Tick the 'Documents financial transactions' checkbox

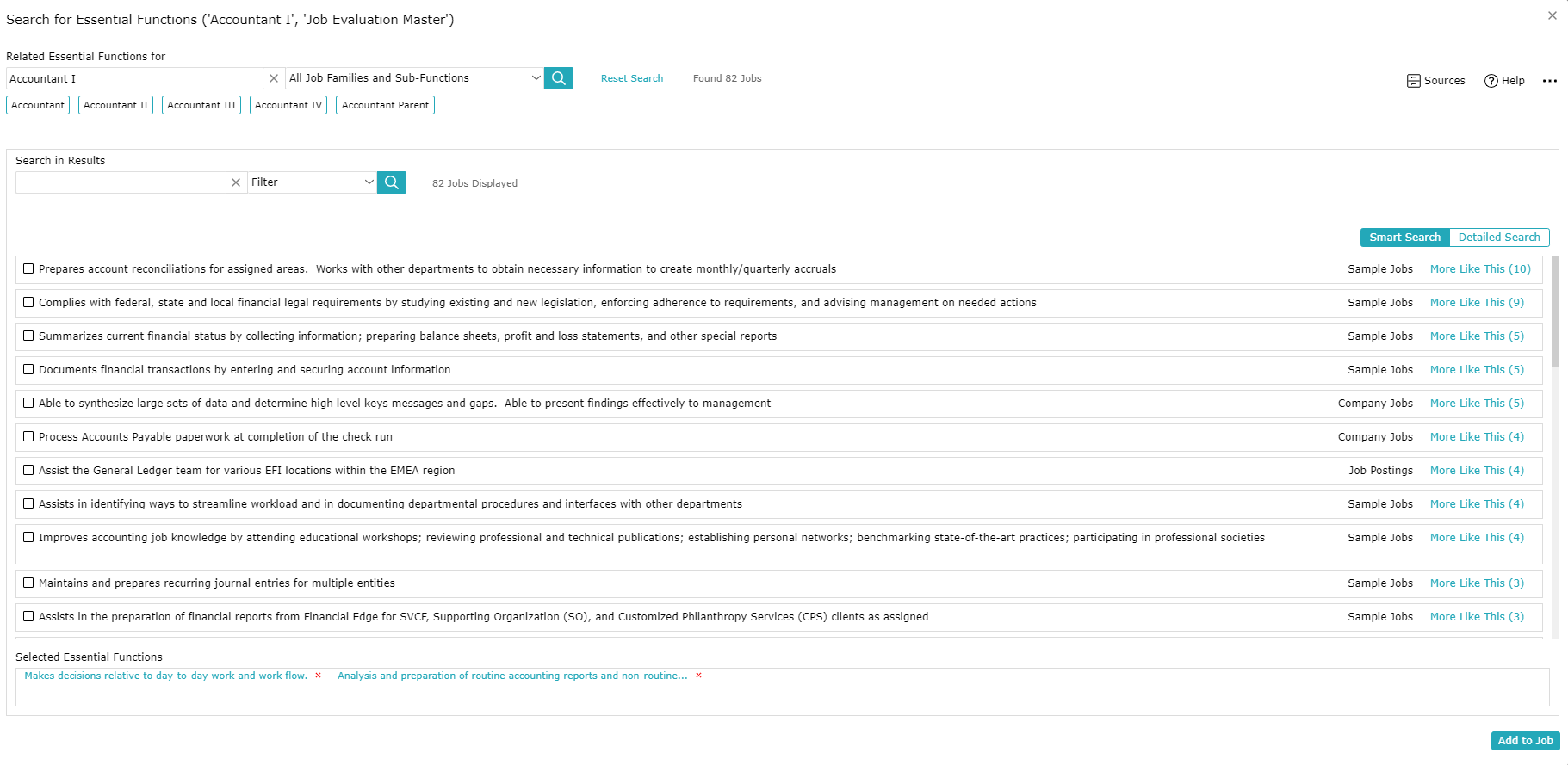click(28, 369)
